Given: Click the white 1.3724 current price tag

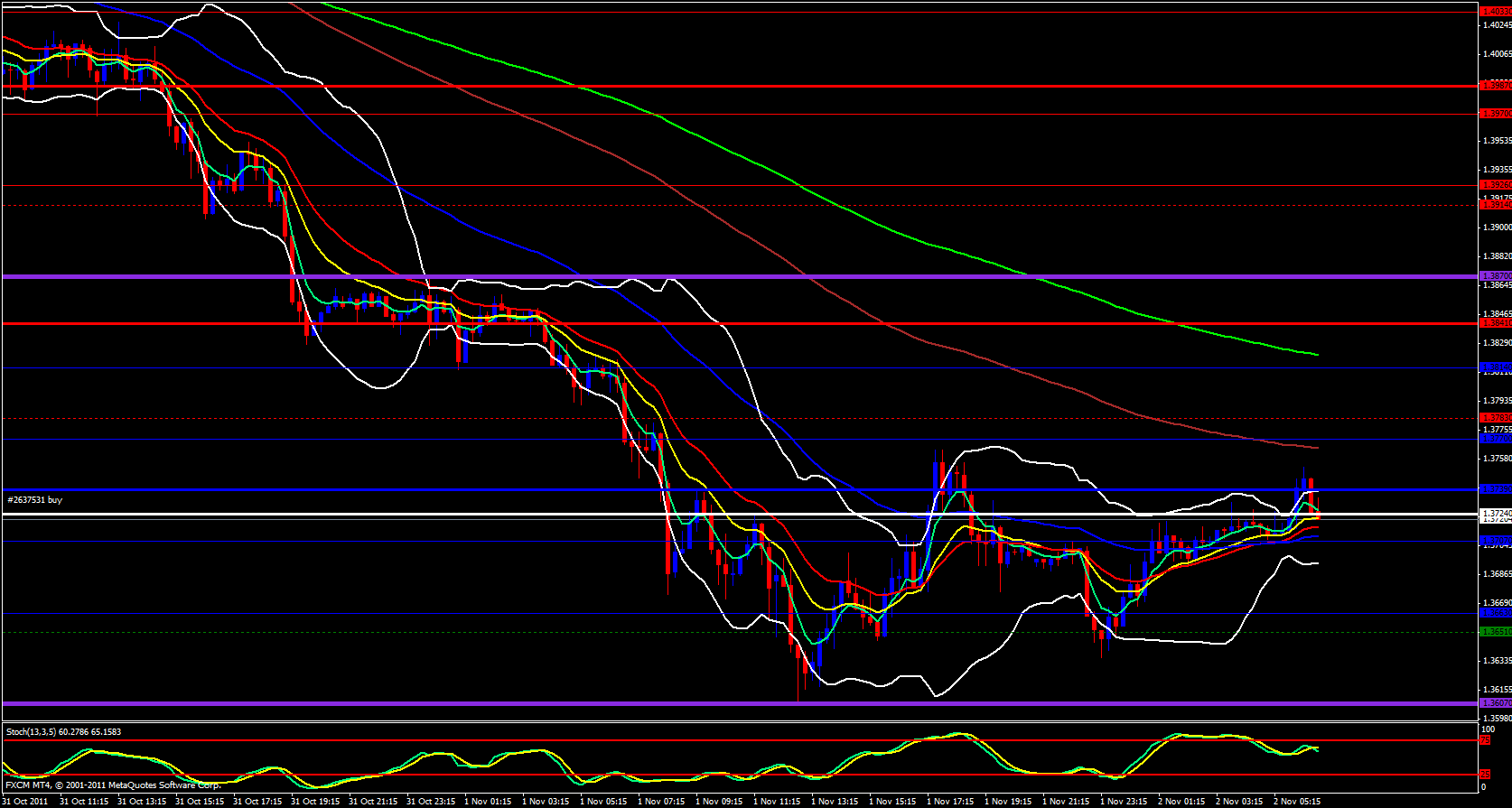Looking at the screenshot, I should [x=1495, y=514].
